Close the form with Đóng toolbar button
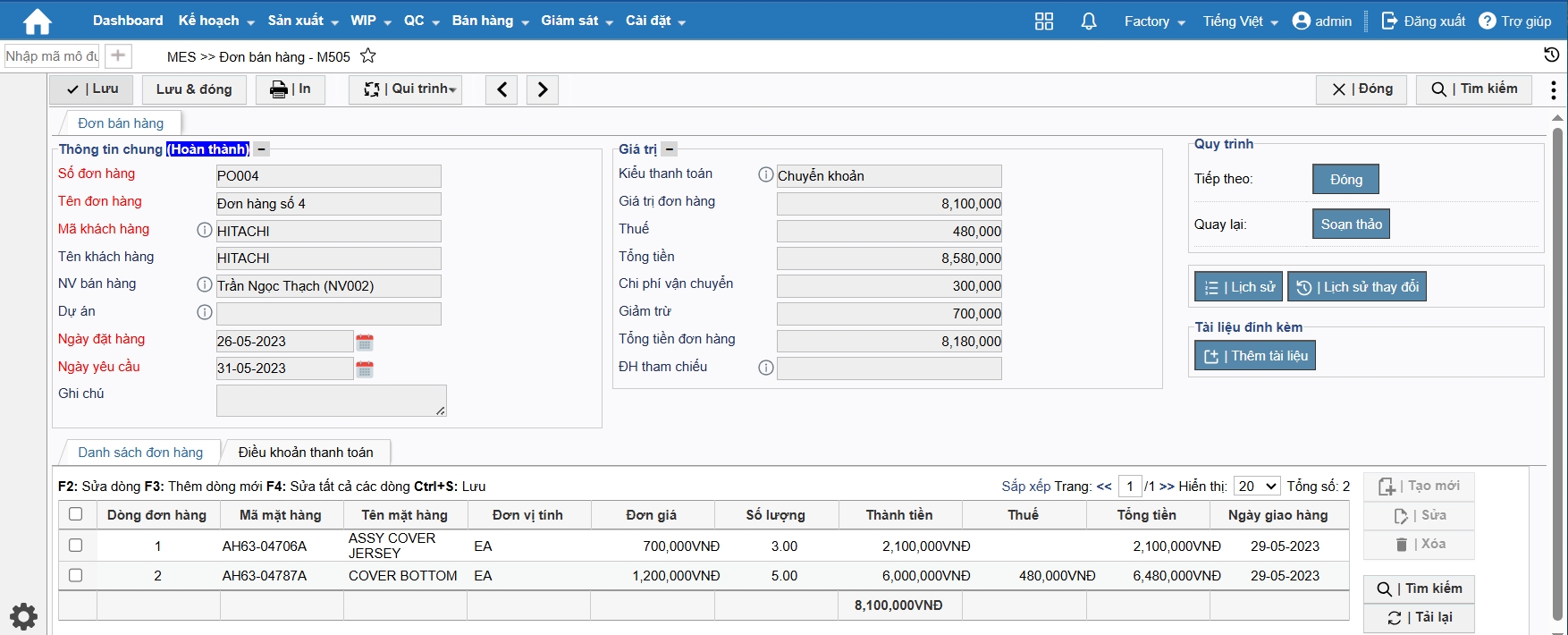Viewport: 1568px width, 635px height. pyautogui.click(x=1361, y=89)
